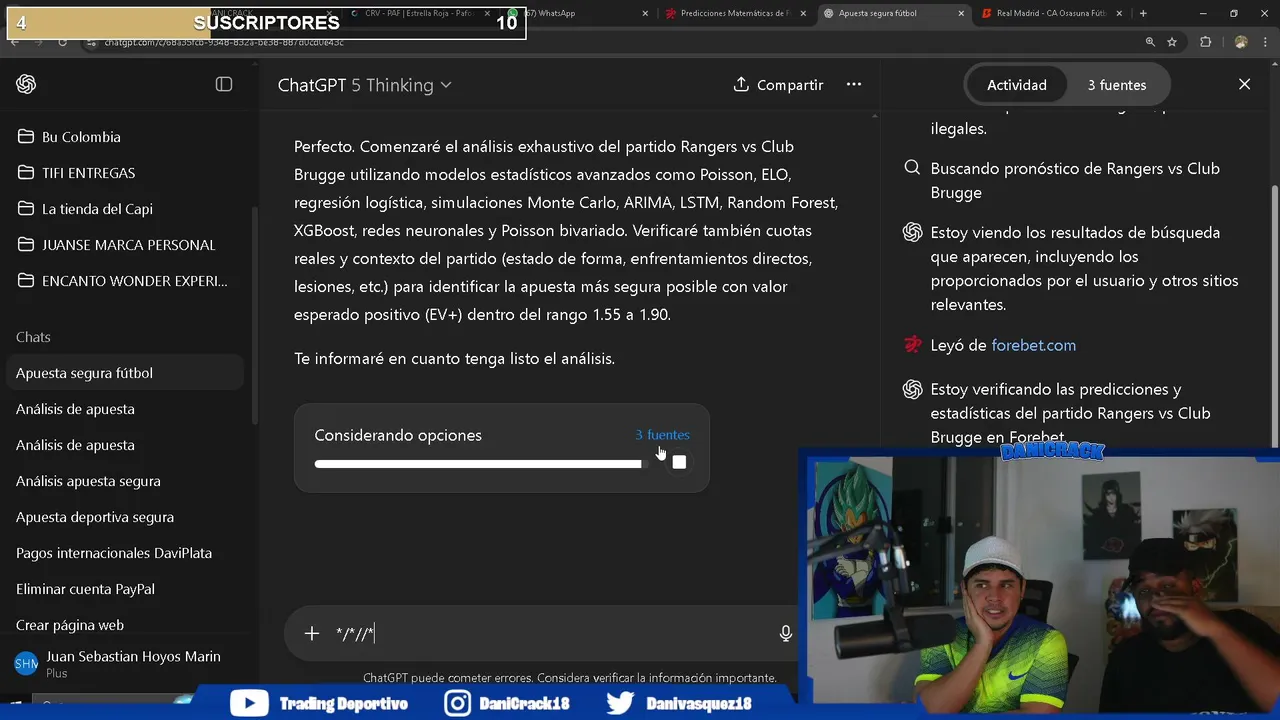
Task: Click the forebet red icon beside Leyó de
Action: point(912,345)
